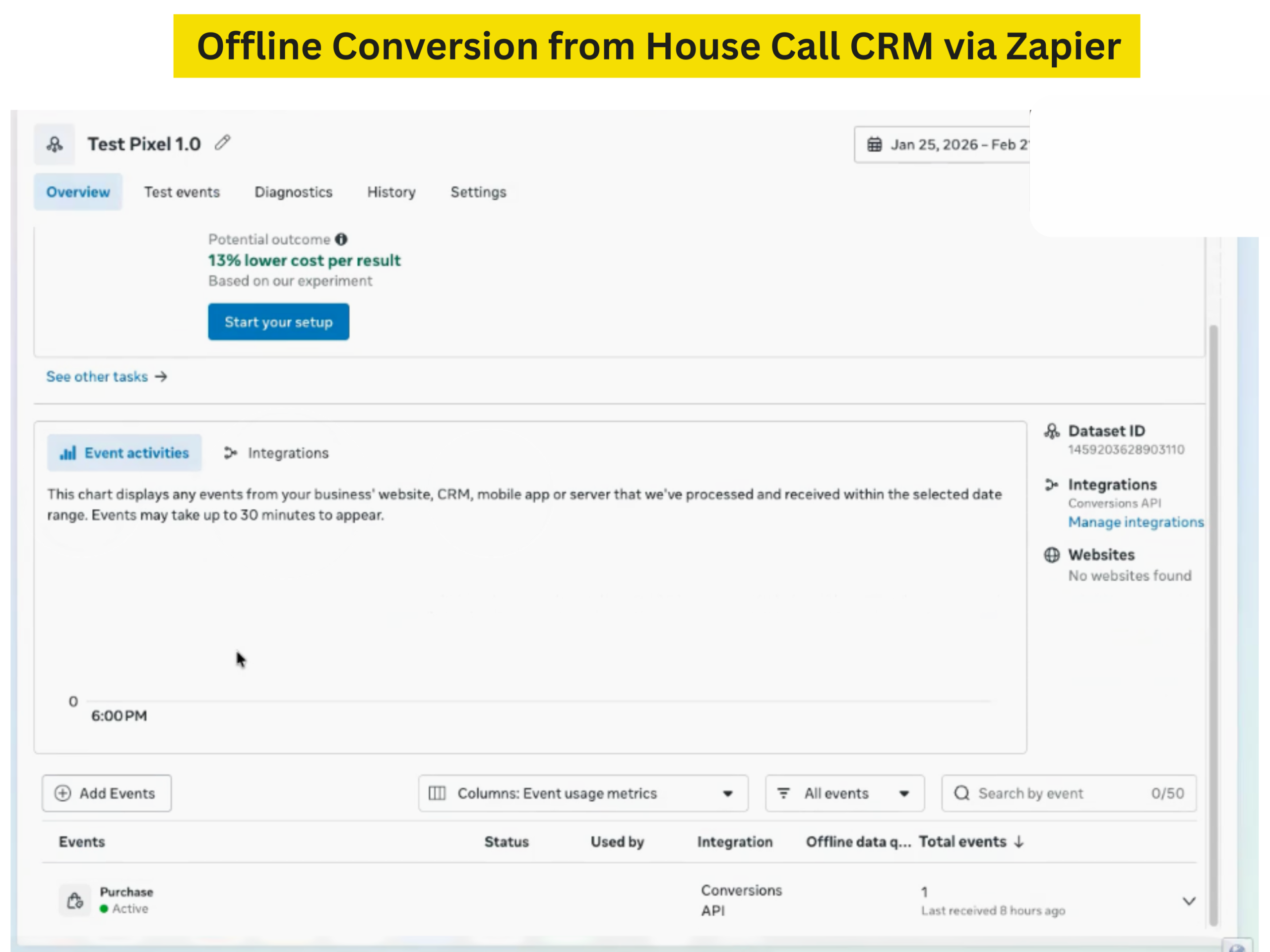Click the globe icon next to Websites
This screenshot has height=952, width=1270.
(1051, 555)
